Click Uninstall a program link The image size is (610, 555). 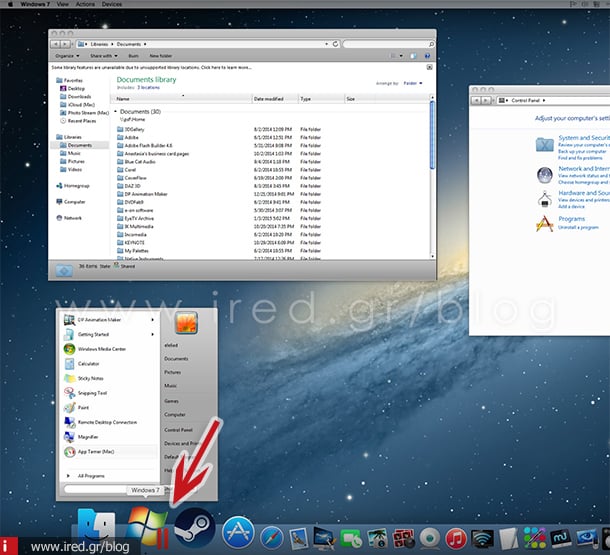click(578, 227)
